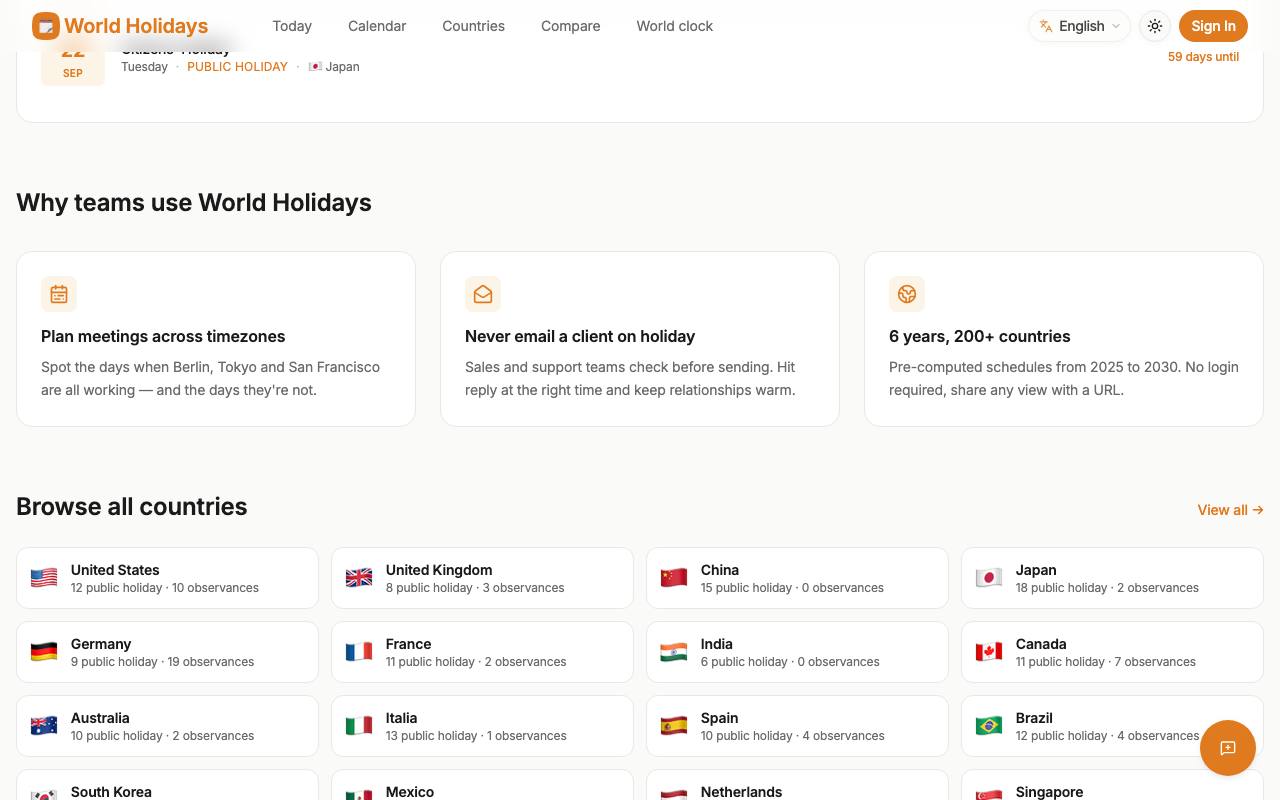Click the Japan flag in the holiday row
The image size is (1280, 800).
(315, 67)
